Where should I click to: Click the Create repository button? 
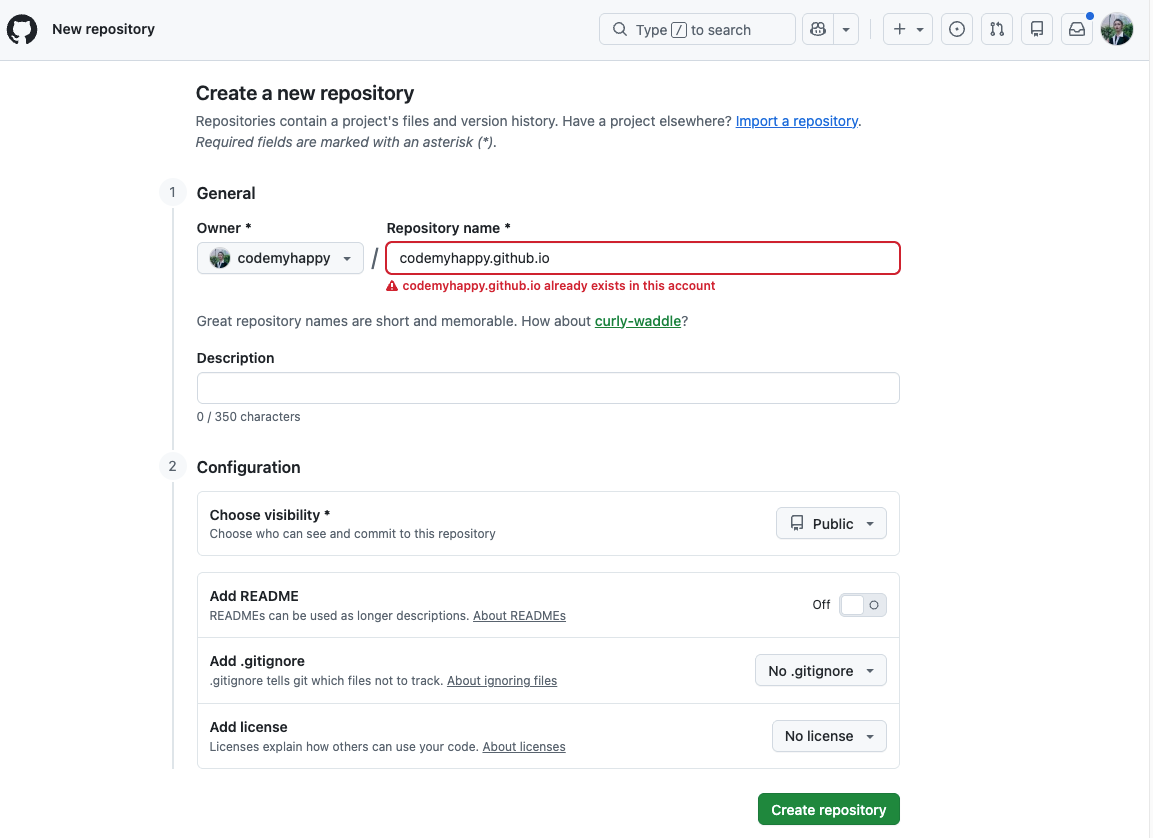point(829,809)
